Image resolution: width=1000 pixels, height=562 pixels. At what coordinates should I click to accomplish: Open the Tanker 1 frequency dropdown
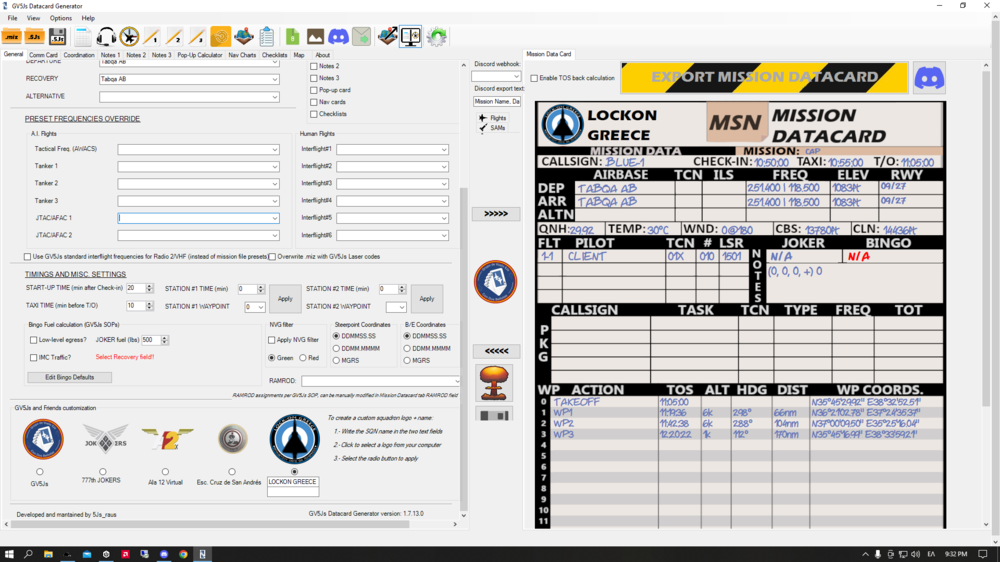tap(275, 167)
